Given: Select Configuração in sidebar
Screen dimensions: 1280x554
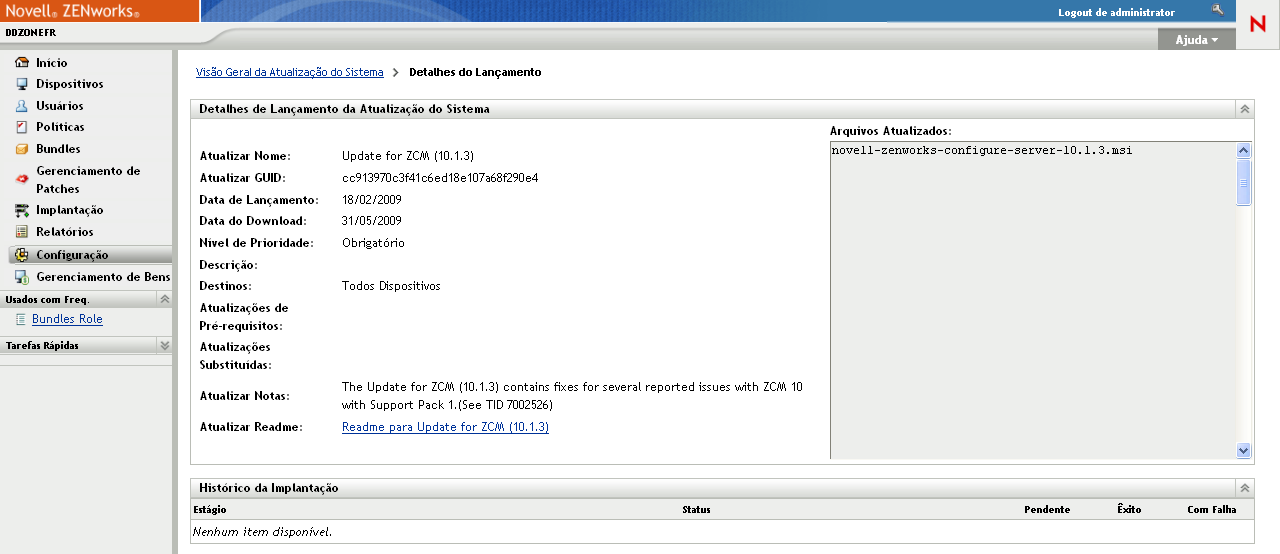Looking at the screenshot, I should 72,255.
